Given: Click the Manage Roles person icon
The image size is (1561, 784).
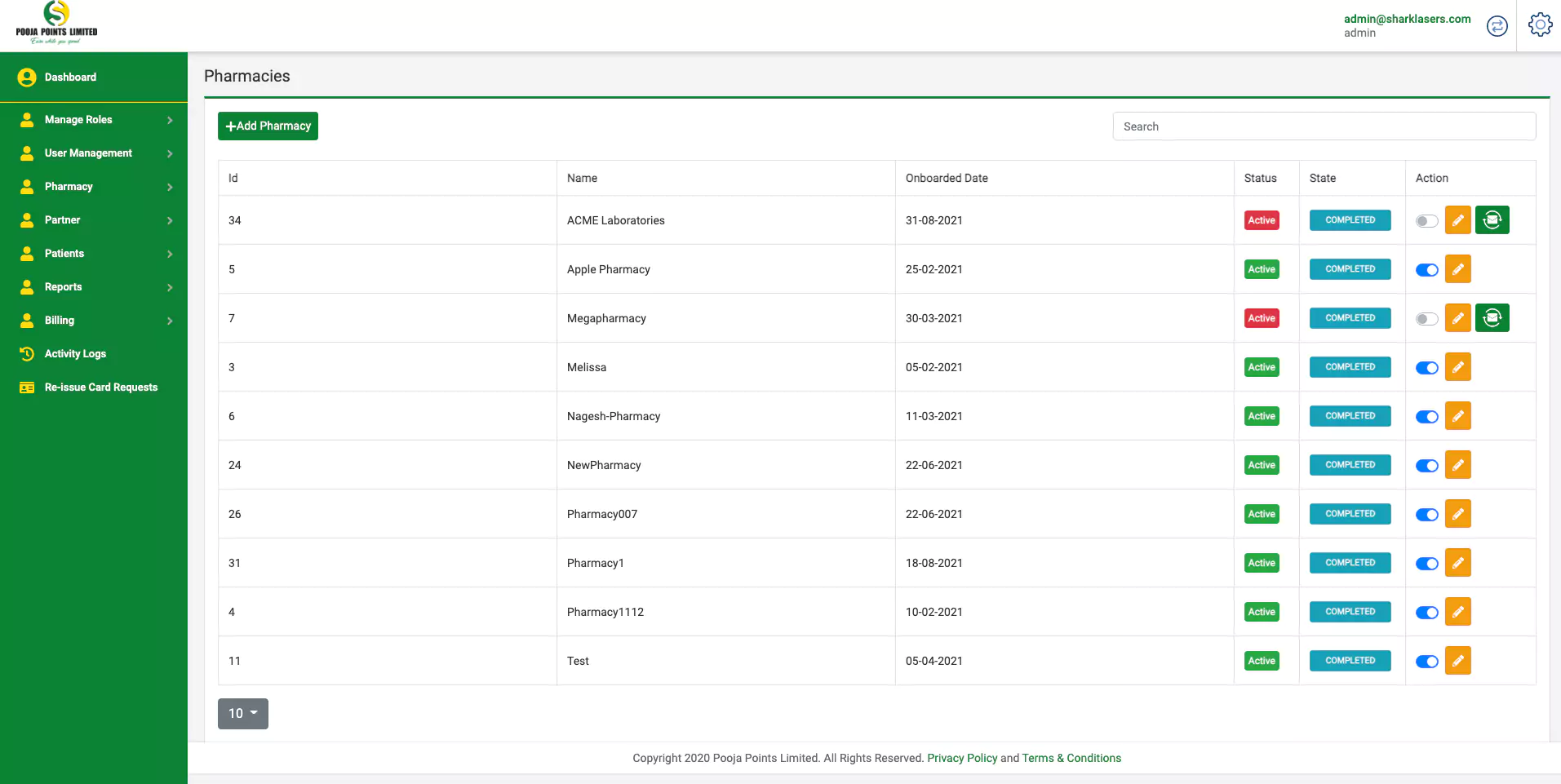Looking at the screenshot, I should point(27,120).
